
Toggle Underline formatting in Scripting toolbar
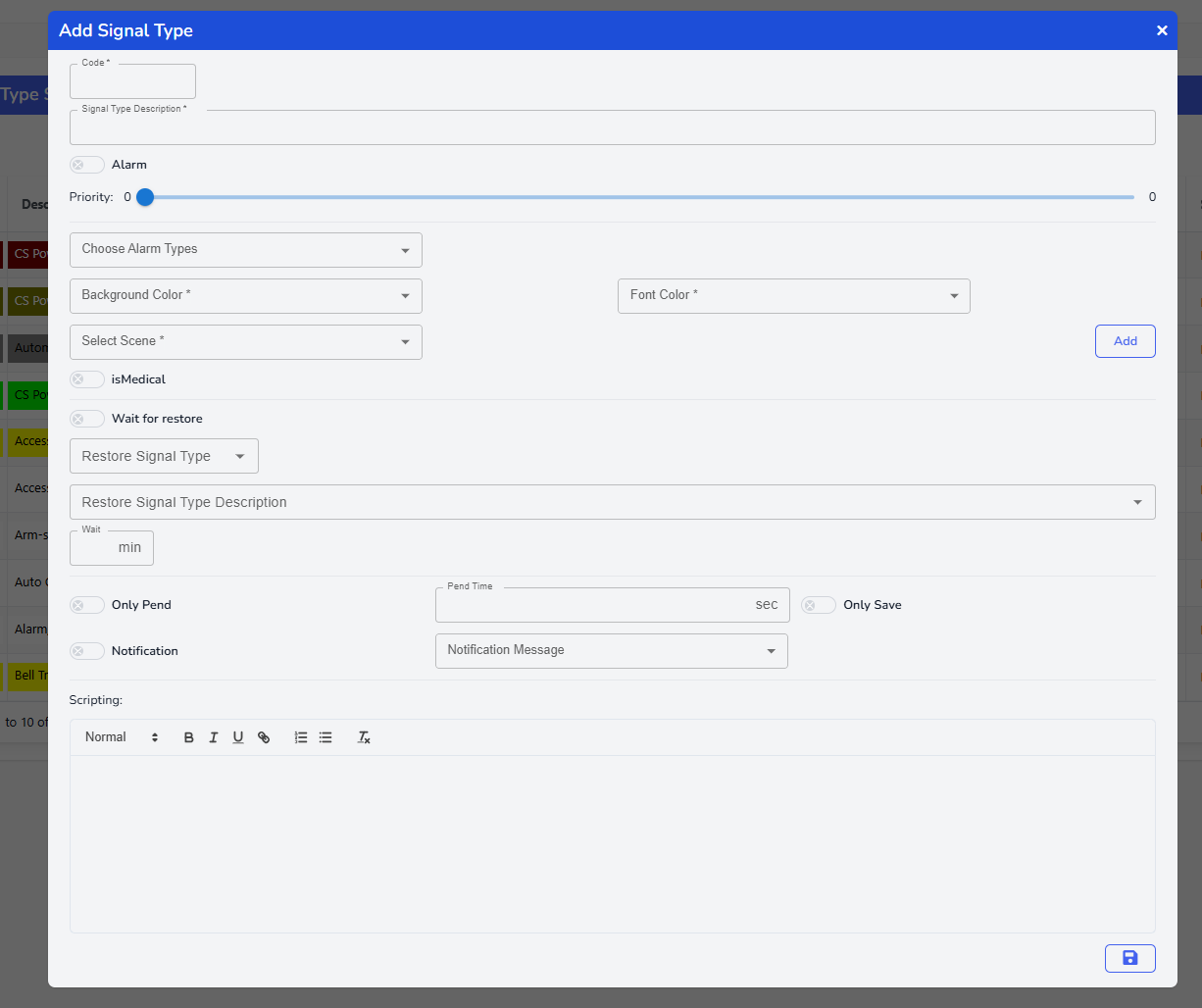(238, 737)
